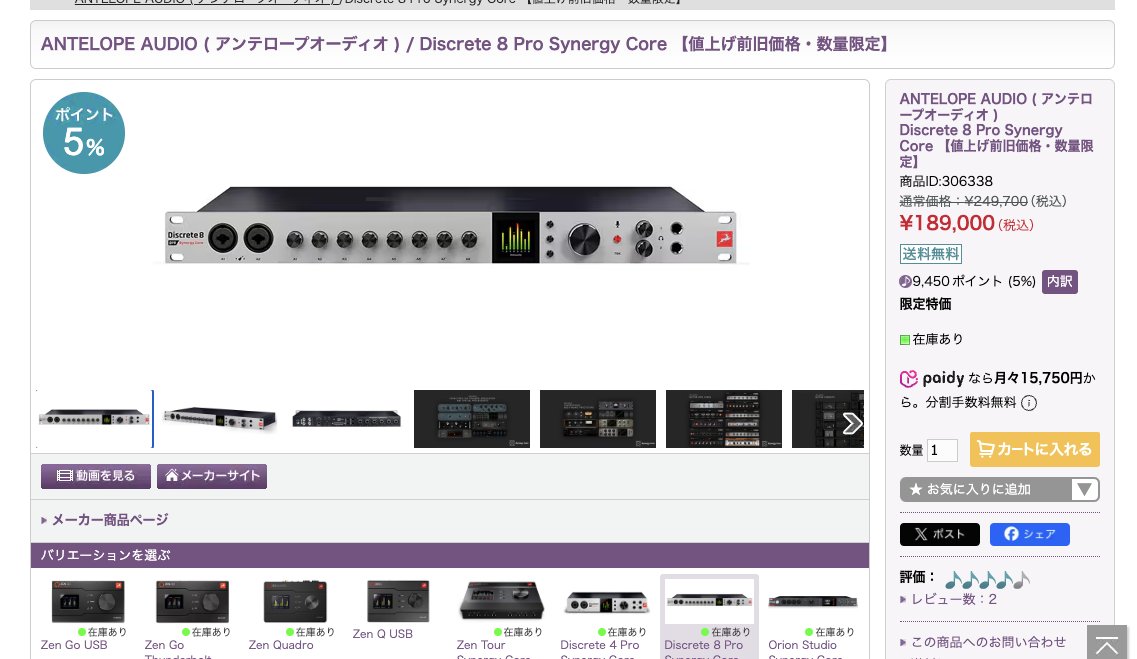Expand the メーカー商品ページ section

tap(109, 520)
